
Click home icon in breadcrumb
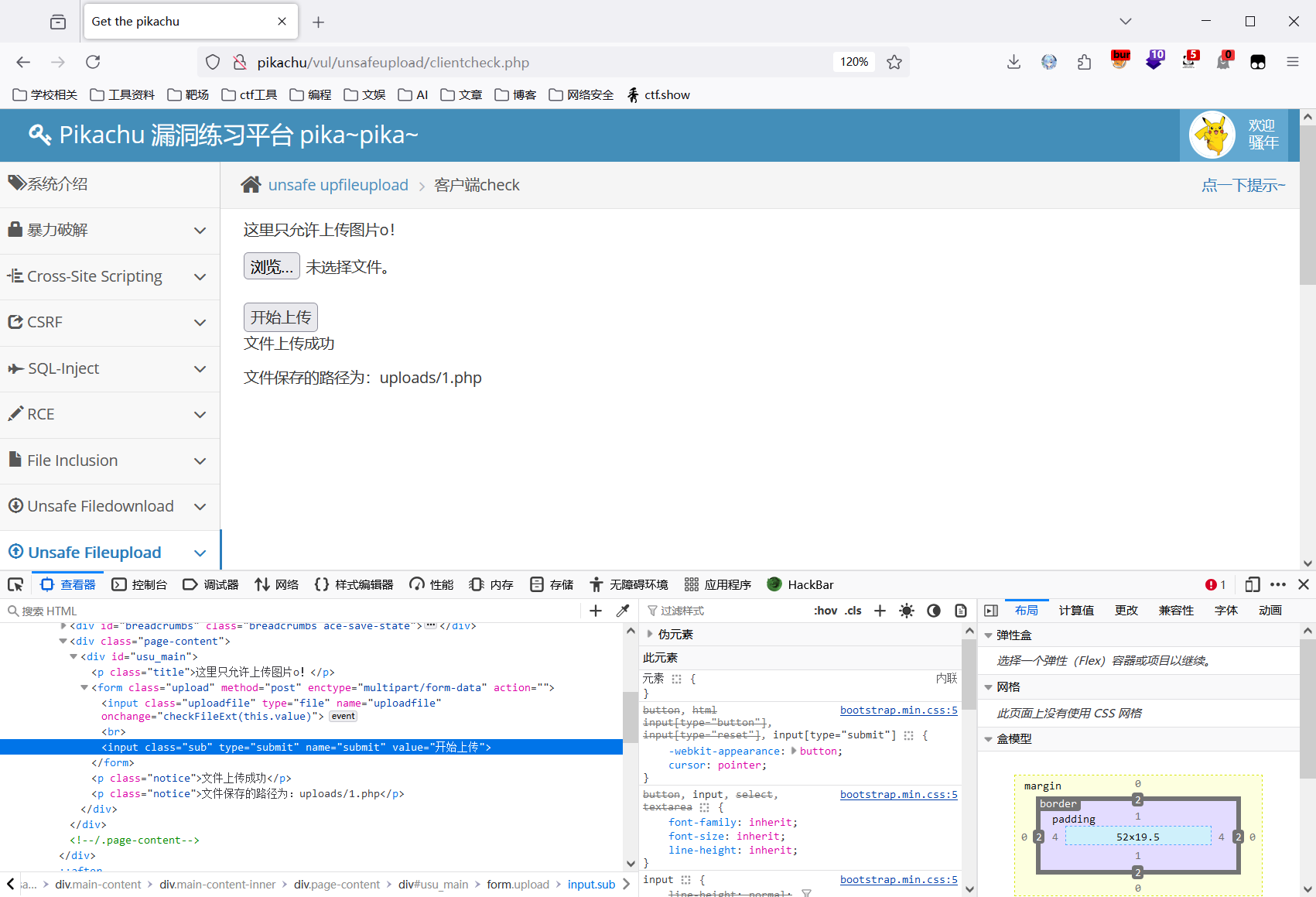pyautogui.click(x=251, y=184)
